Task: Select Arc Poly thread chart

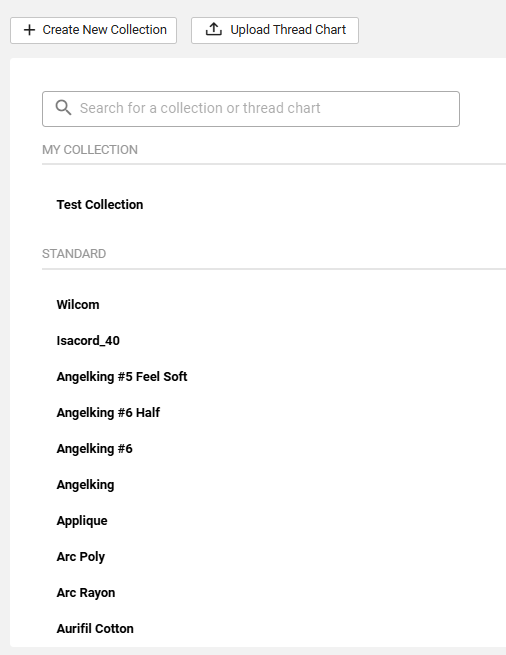Action: (81, 557)
